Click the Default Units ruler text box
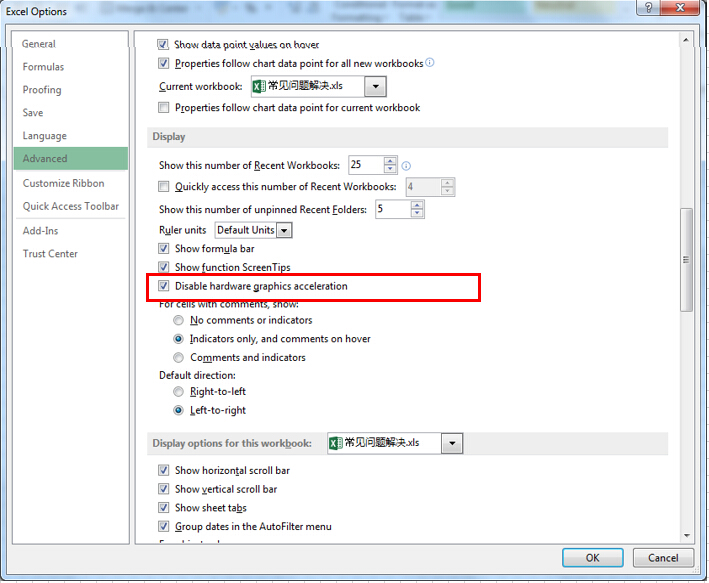Viewport: 709px width, 583px height. click(246, 230)
